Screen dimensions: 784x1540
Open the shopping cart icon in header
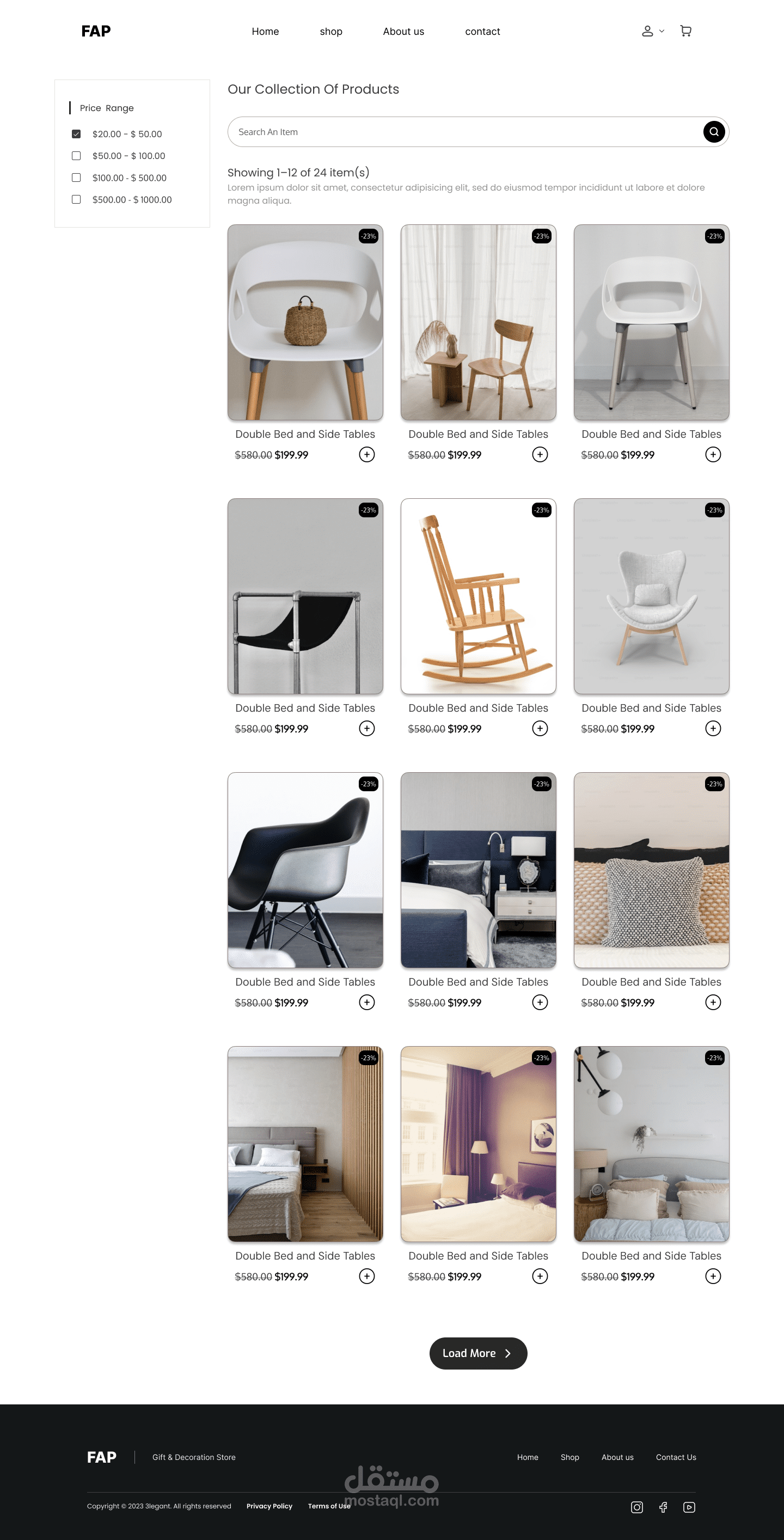(685, 31)
